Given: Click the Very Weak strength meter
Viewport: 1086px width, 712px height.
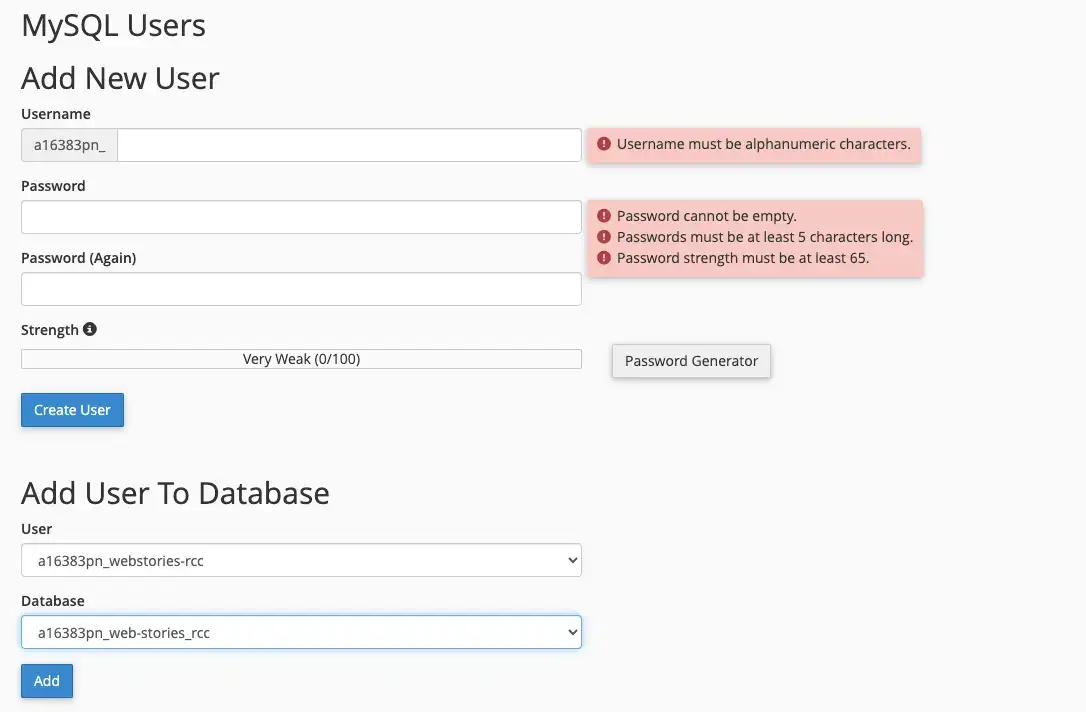Looking at the screenshot, I should 300,358.
